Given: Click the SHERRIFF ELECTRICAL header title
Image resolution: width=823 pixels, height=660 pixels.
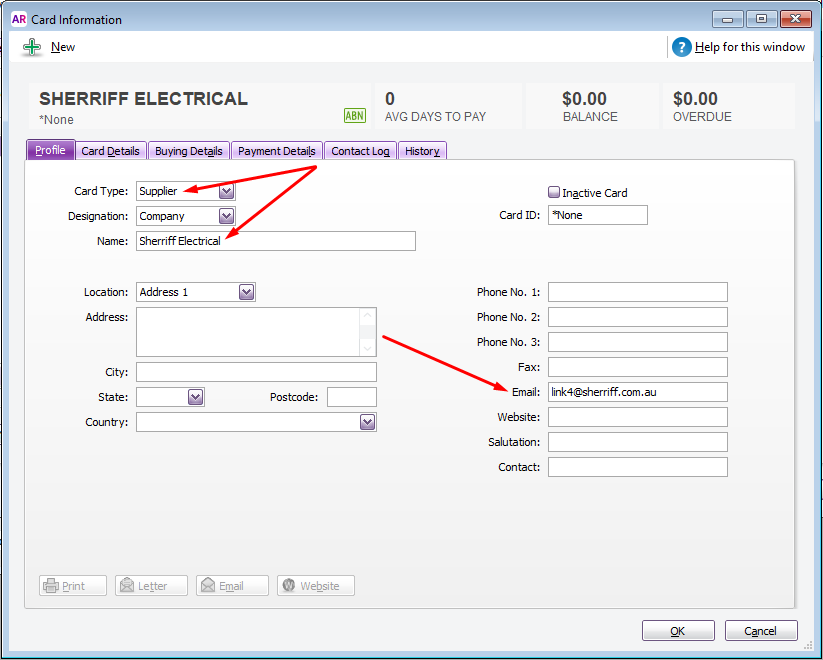Looking at the screenshot, I should point(143,99).
